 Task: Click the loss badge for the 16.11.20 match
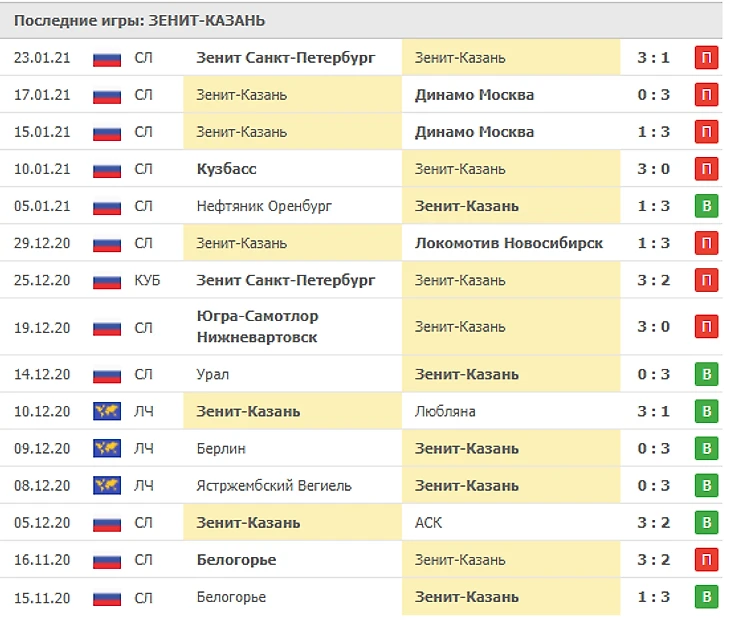[x=706, y=560]
